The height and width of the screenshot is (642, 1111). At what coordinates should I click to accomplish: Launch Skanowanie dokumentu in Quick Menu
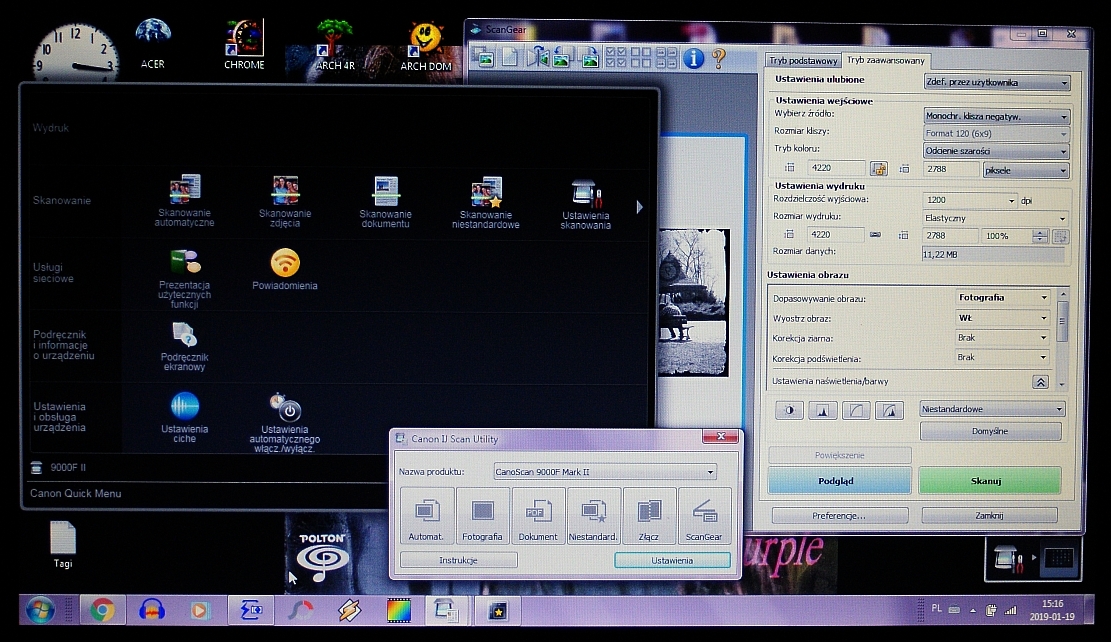385,203
